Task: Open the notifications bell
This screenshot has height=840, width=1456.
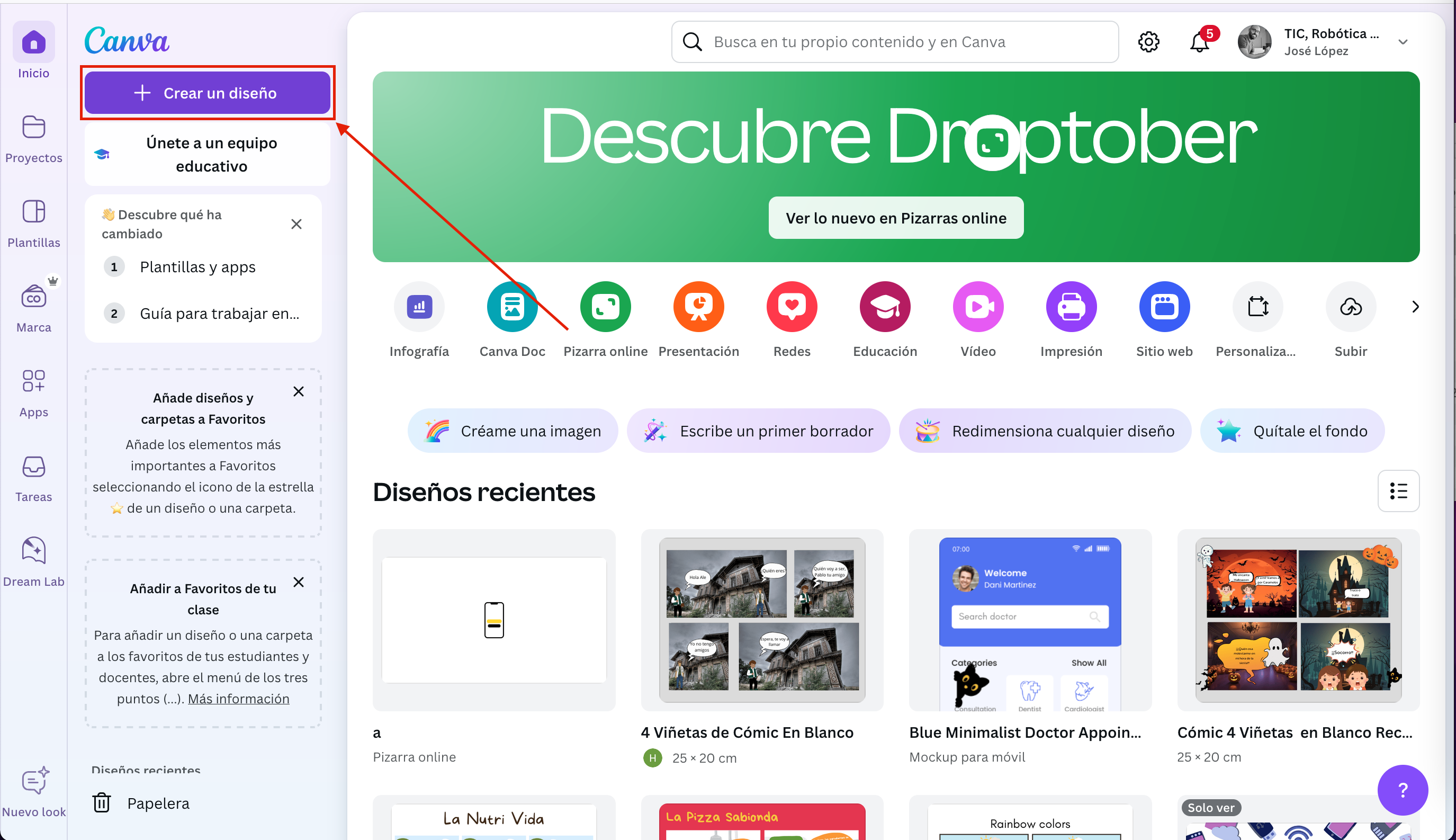Action: pyautogui.click(x=1199, y=42)
